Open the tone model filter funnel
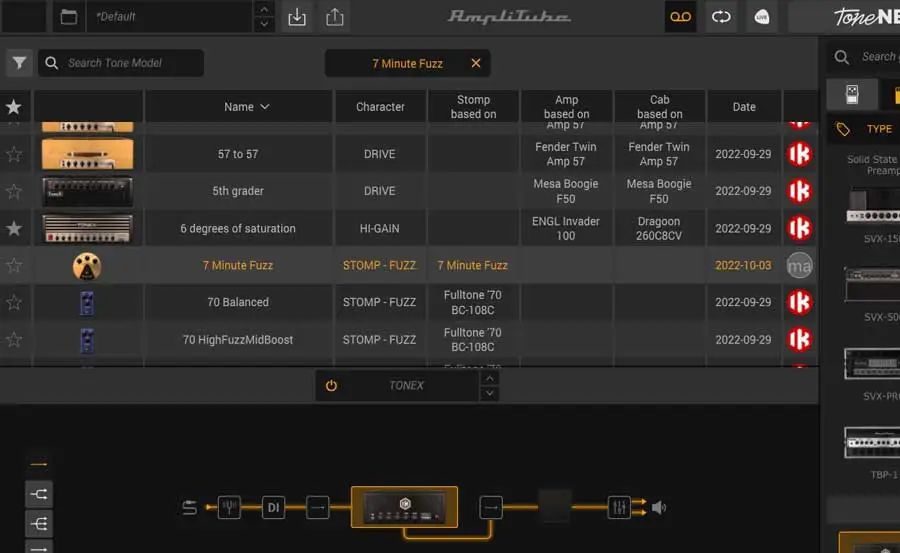The height and width of the screenshot is (553, 900). pyautogui.click(x=19, y=63)
